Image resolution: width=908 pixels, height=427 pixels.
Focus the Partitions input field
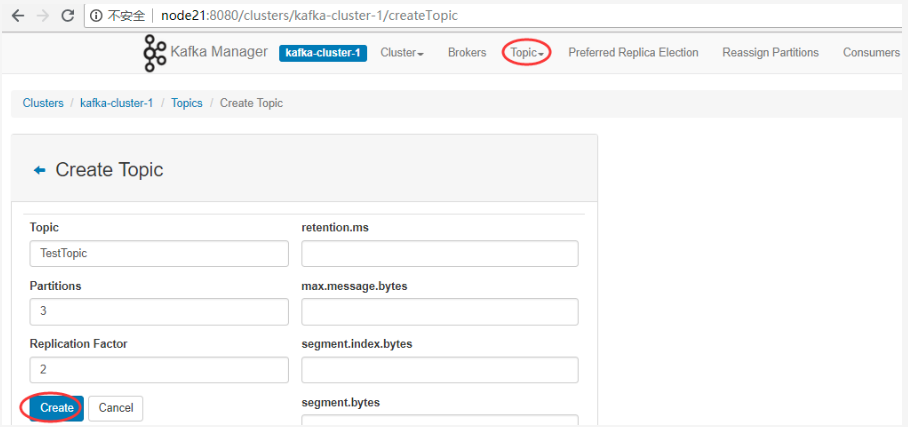click(x=159, y=312)
